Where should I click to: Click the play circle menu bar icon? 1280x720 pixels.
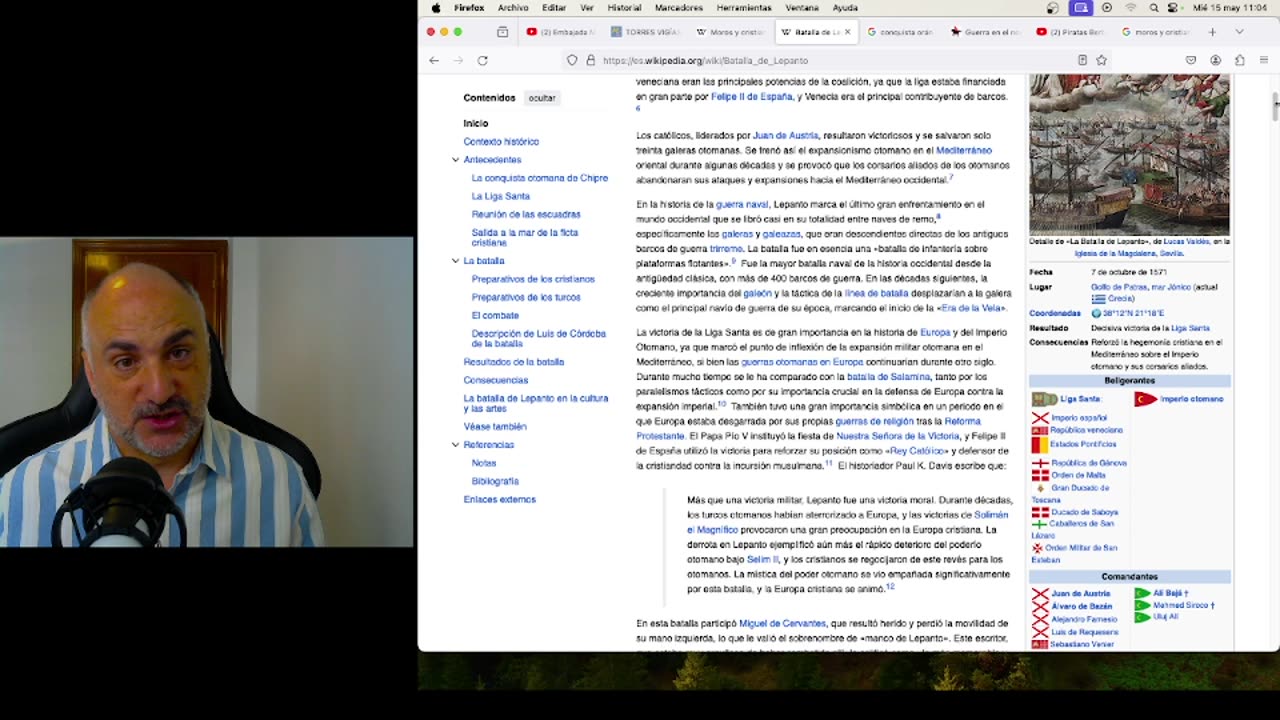point(1106,7)
